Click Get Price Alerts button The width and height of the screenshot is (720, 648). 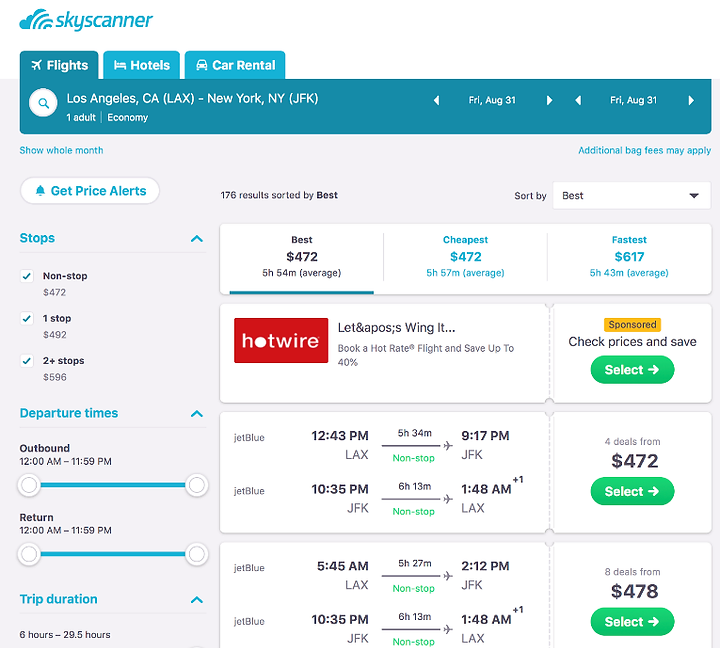click(90, 191)
